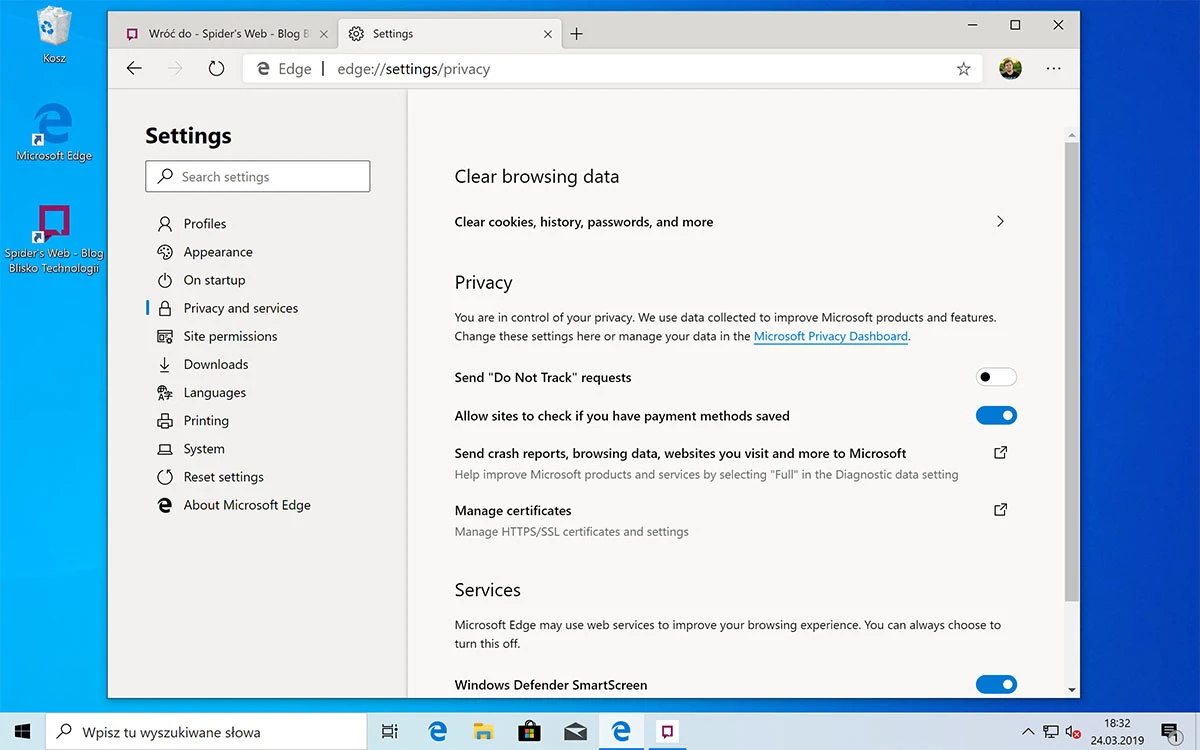This screenshot has height=750, width=1200.
Task: Close the Settings tab
Action: 547,34
